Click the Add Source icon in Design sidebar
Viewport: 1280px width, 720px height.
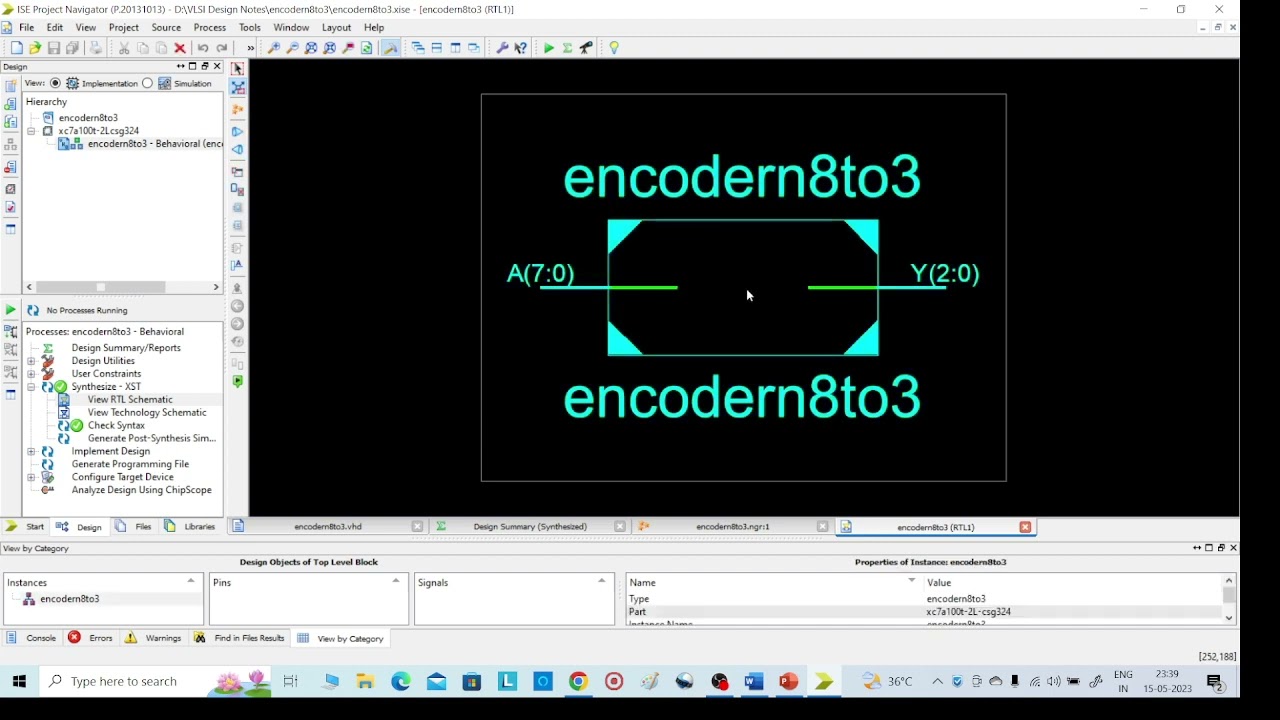coord(10,104)
